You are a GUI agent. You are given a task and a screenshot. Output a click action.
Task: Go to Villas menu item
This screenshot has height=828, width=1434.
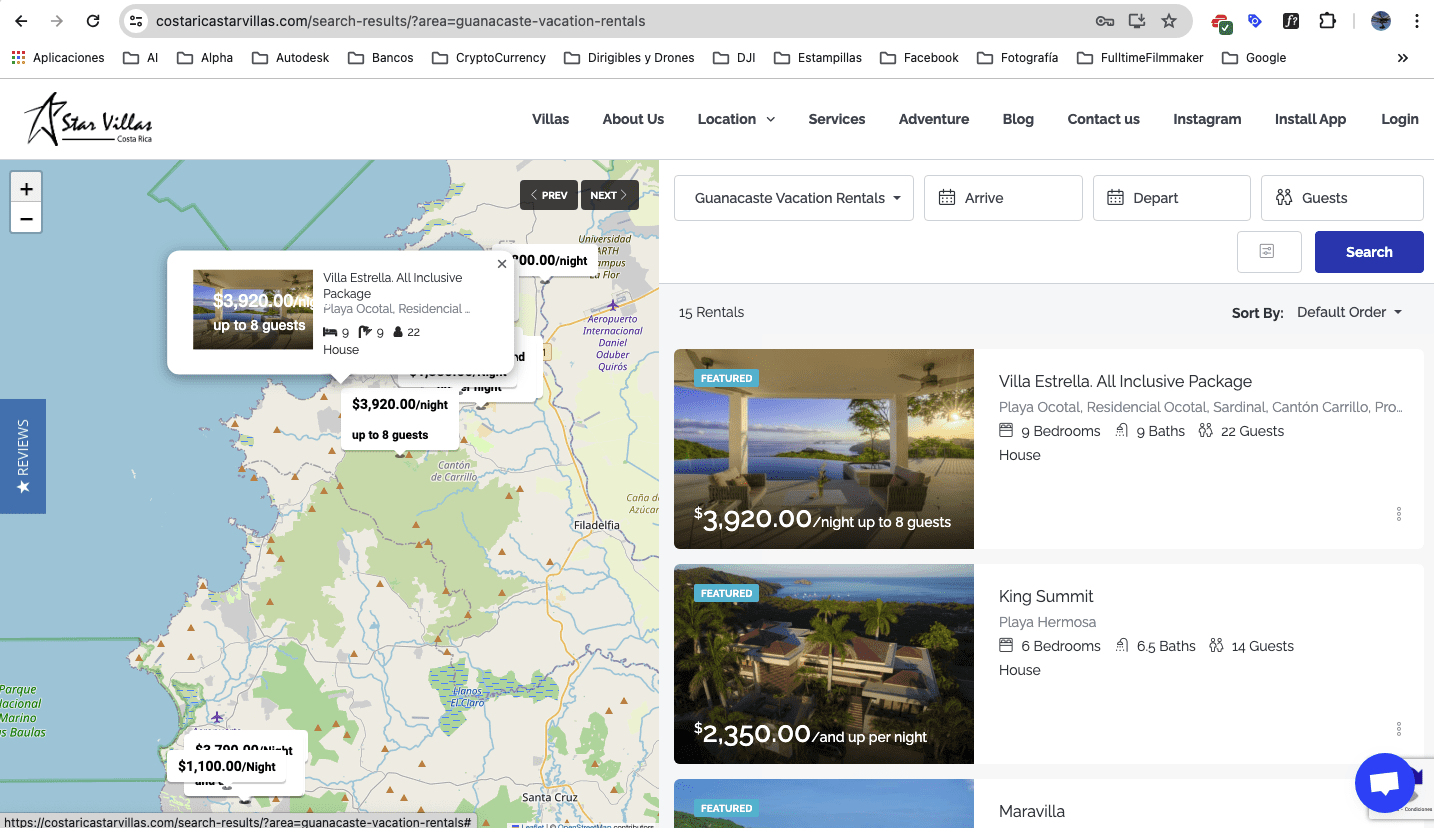(x=550, y=119)
